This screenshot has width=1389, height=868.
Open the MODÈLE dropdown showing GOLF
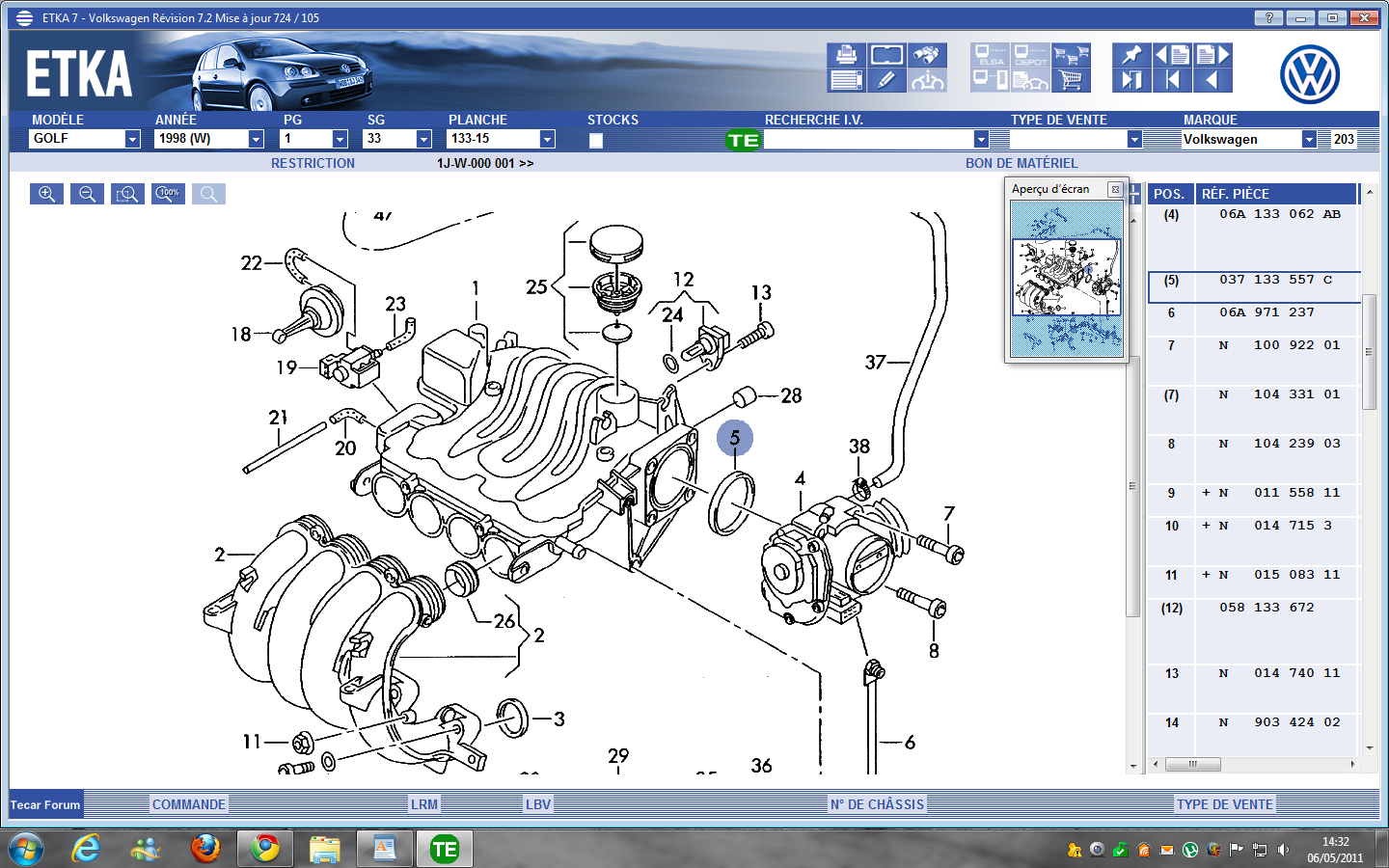[131, 138]
